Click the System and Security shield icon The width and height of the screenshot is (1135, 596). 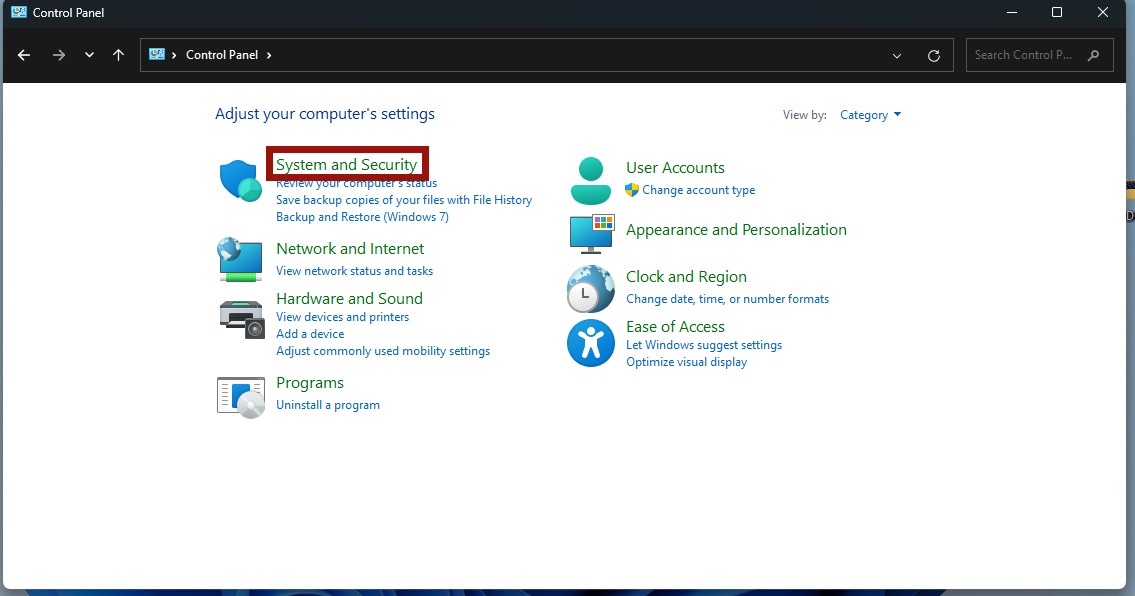click(239, 180)
